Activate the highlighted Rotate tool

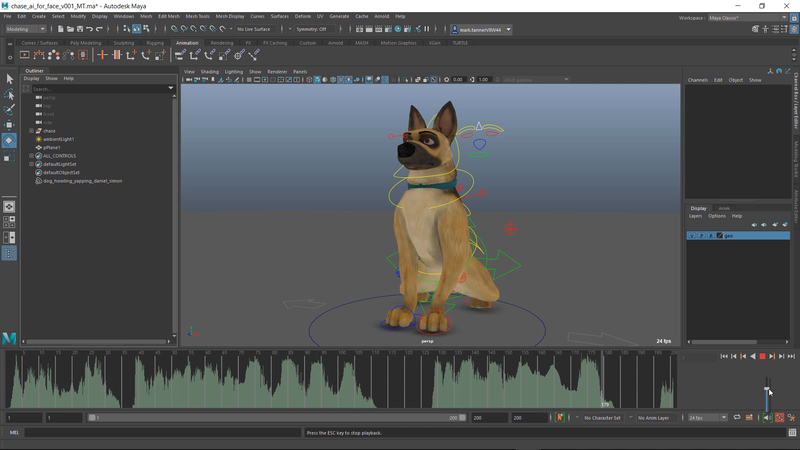pos(9,140)
